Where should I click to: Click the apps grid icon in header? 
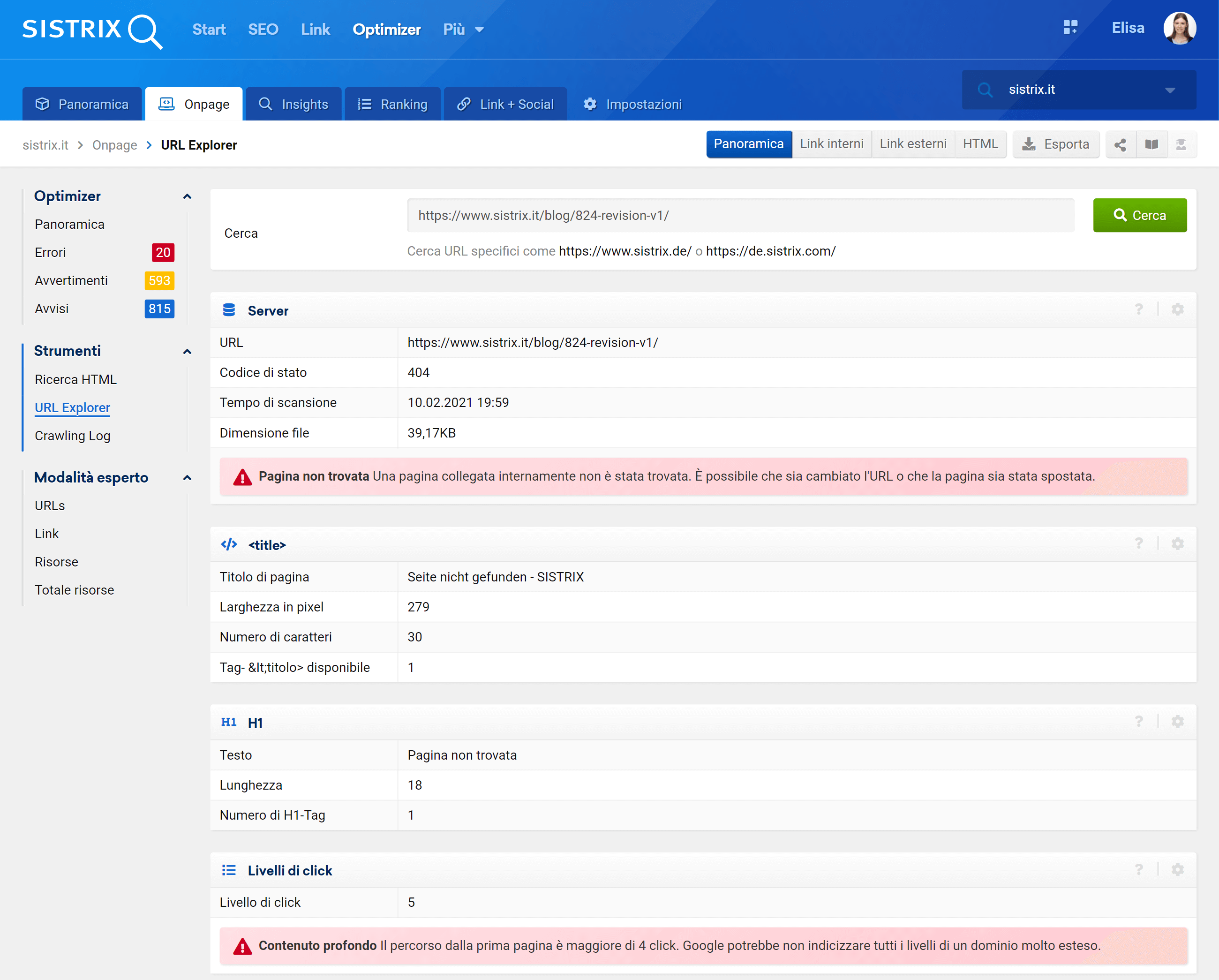click(x=1070, y=28)
